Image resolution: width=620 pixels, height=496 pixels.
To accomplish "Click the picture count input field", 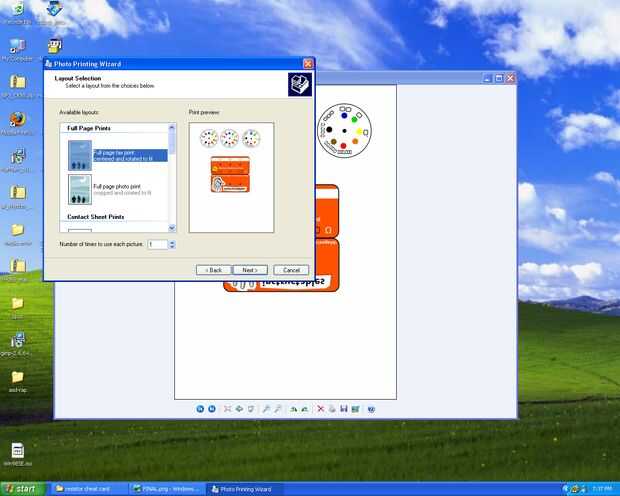I will 158,244.
